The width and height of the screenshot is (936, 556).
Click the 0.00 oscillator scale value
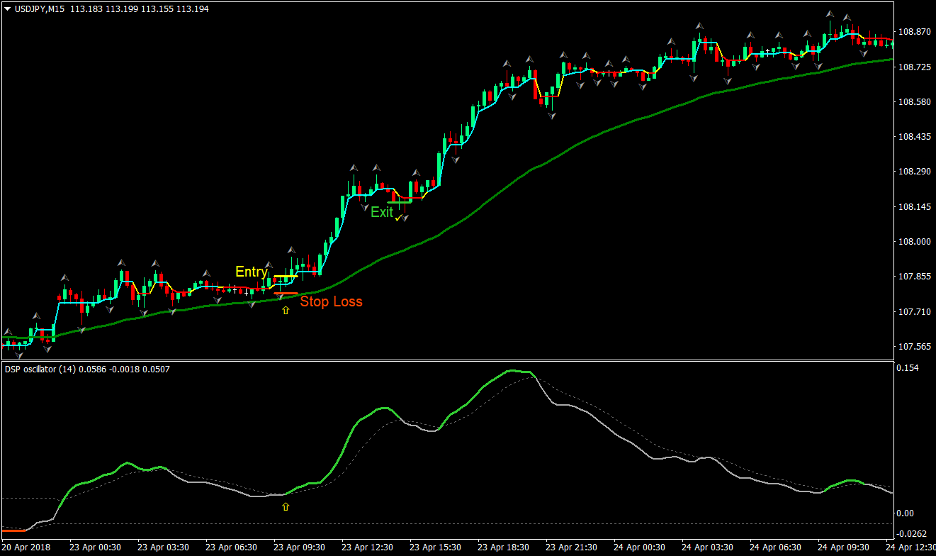coord(905,513)
